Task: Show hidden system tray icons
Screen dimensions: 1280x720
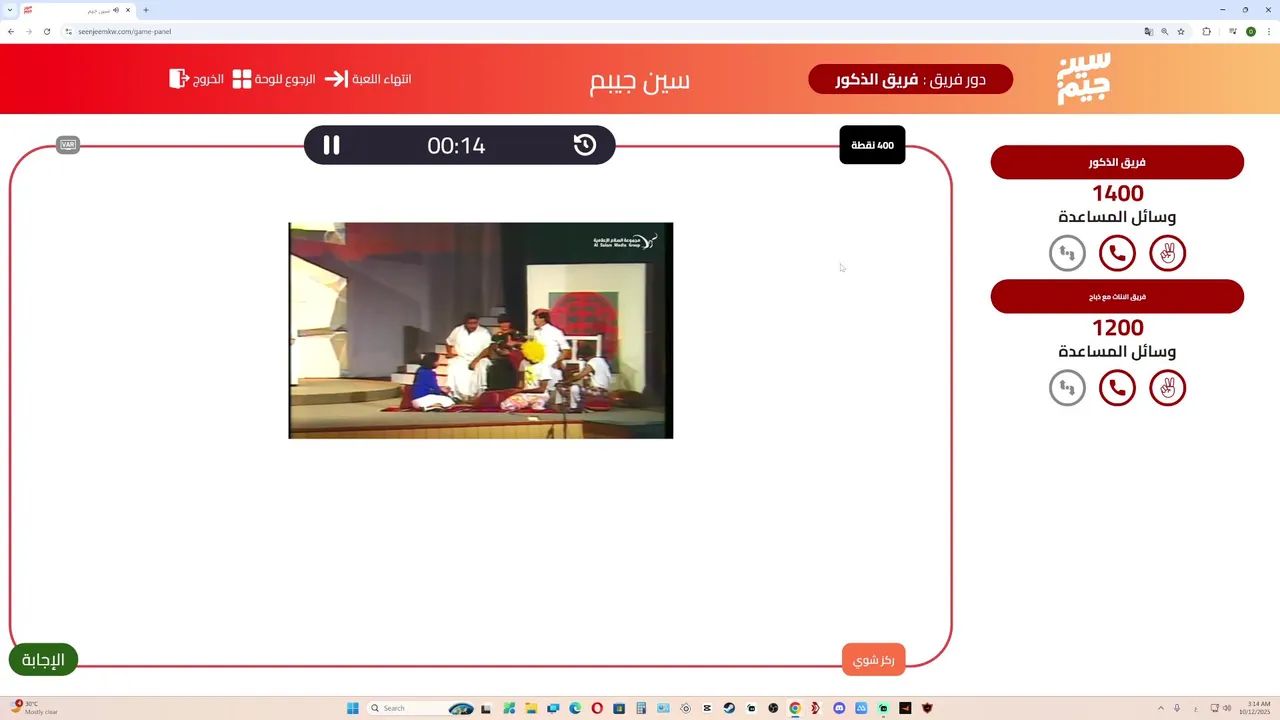Action: point(1161,708)
